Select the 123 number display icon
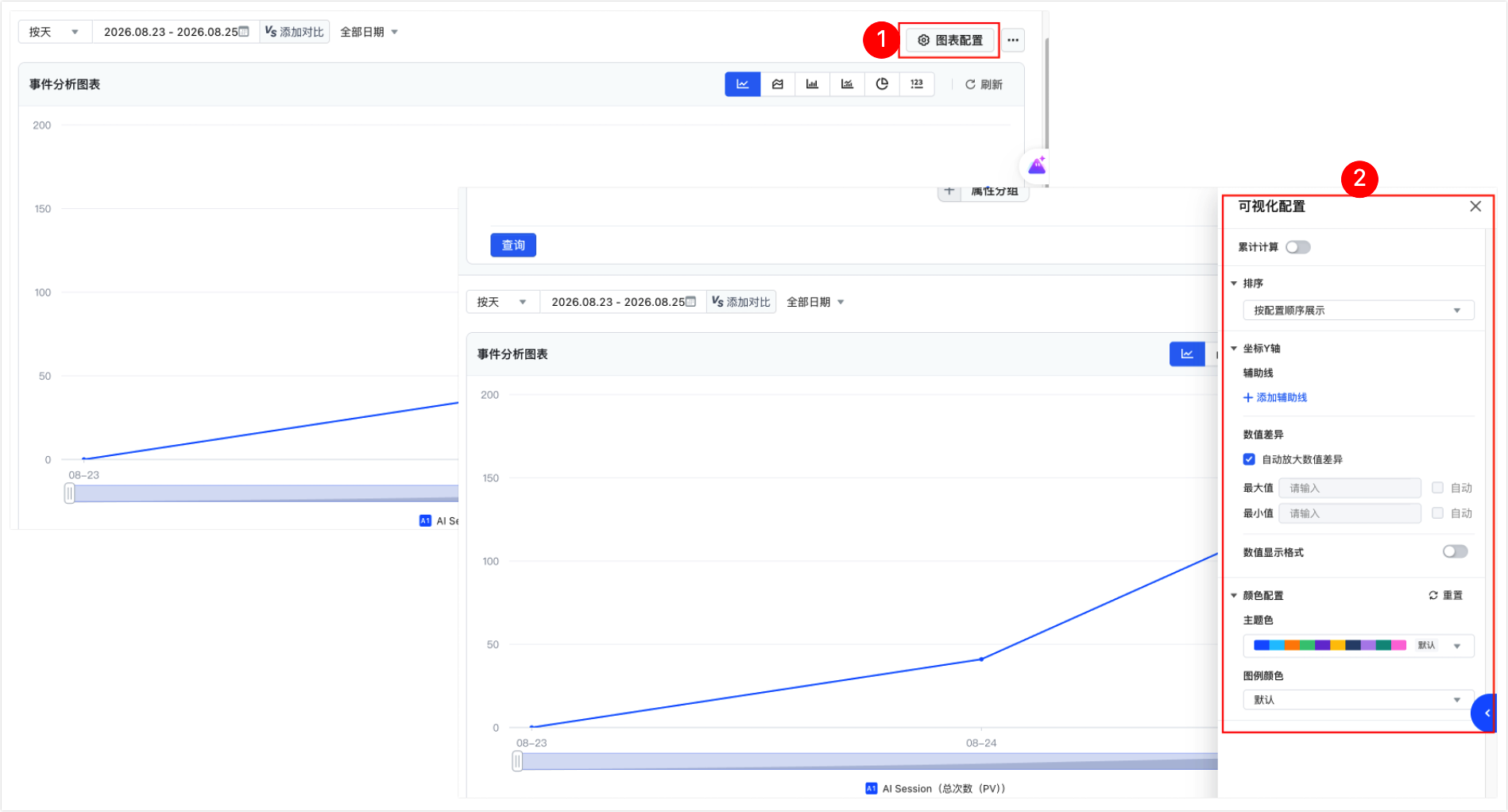 pyautogui.click(x=917, y=84)
